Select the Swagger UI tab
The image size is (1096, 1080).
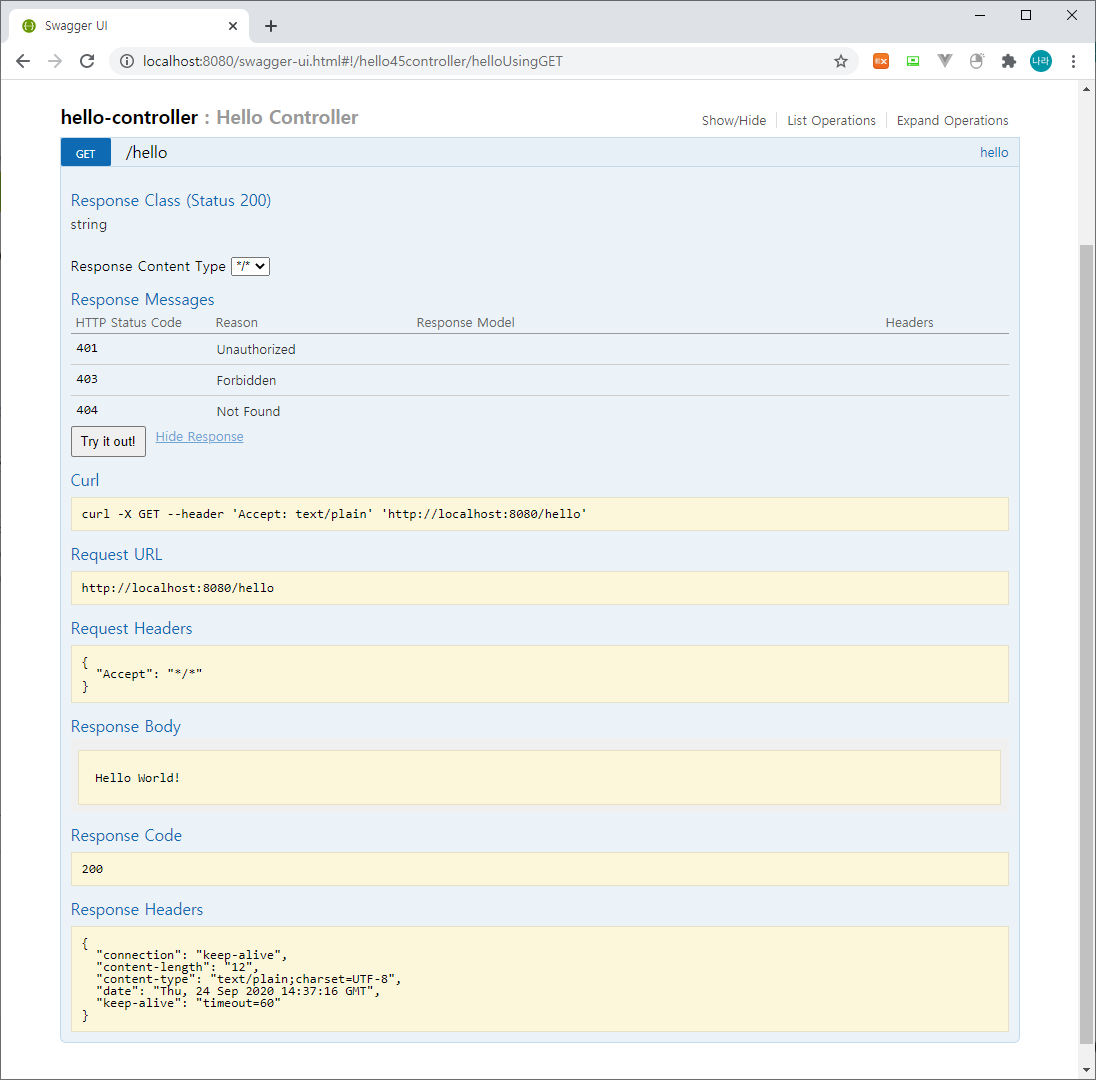[129, 26]
